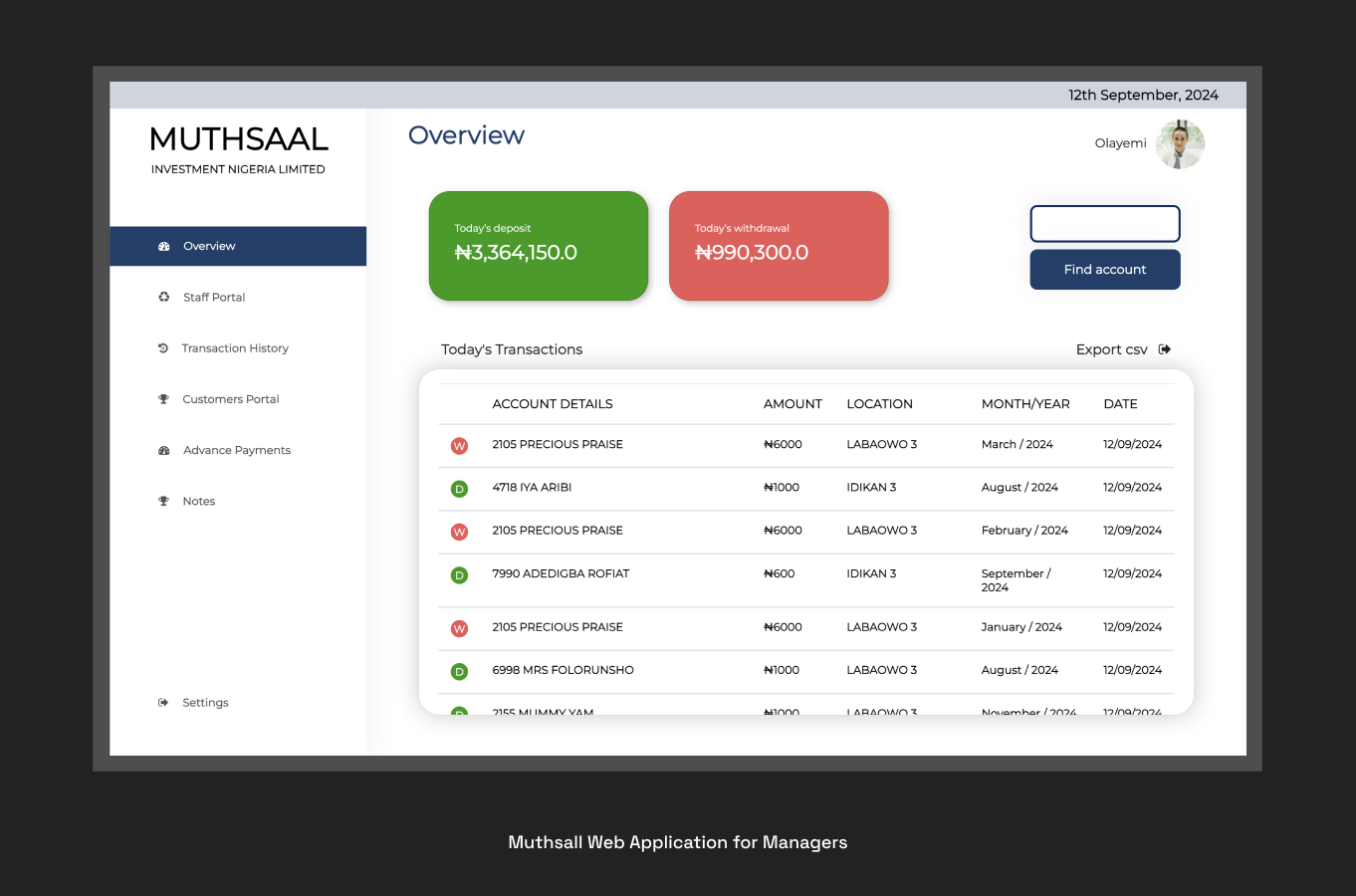The height and width of the screenshot is (896, 1356).
Task: Click D badge on 7990 ADEDIGBA ROFIAT row
Action: [459, 575]
